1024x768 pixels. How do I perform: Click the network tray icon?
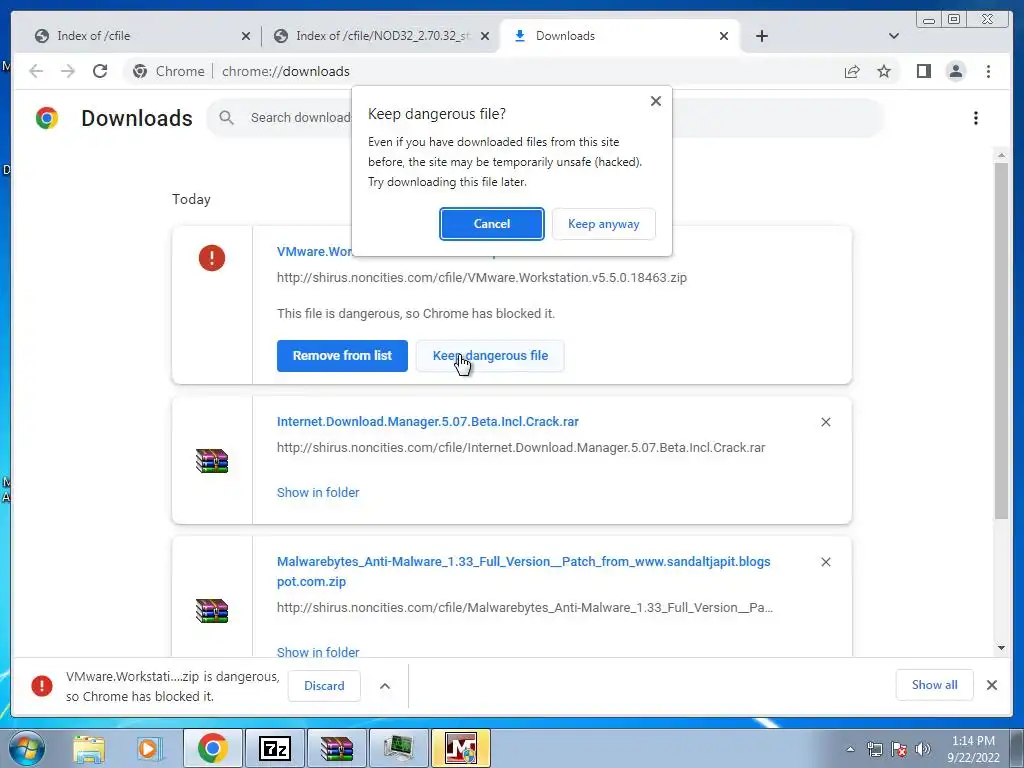(x=874, y=749)
